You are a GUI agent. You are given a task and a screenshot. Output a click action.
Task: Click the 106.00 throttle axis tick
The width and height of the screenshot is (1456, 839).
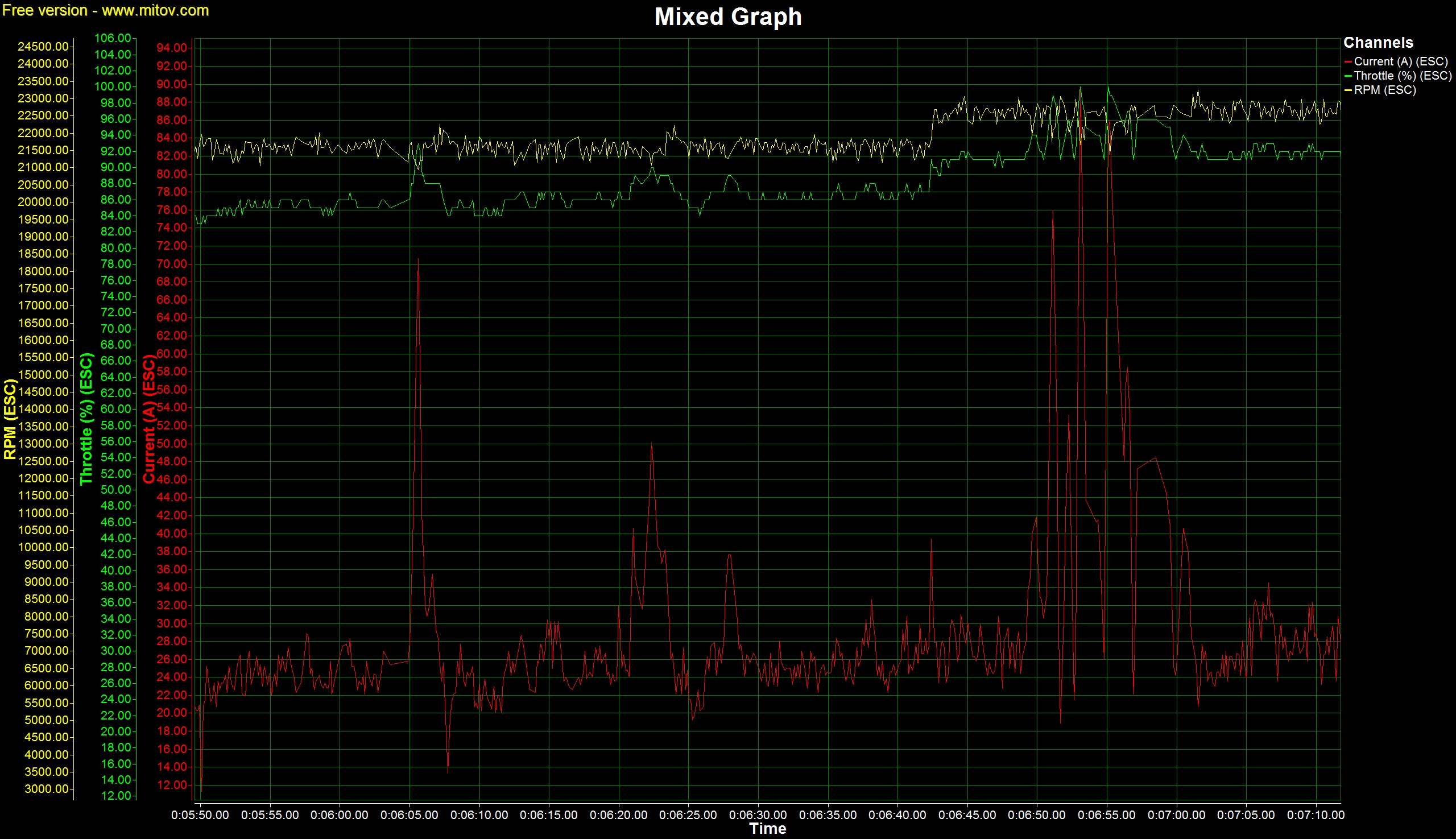[113, 38]
